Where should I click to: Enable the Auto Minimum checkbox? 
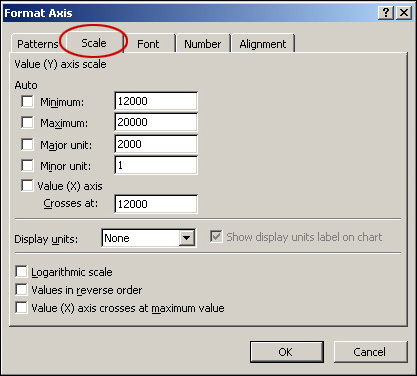27,101
